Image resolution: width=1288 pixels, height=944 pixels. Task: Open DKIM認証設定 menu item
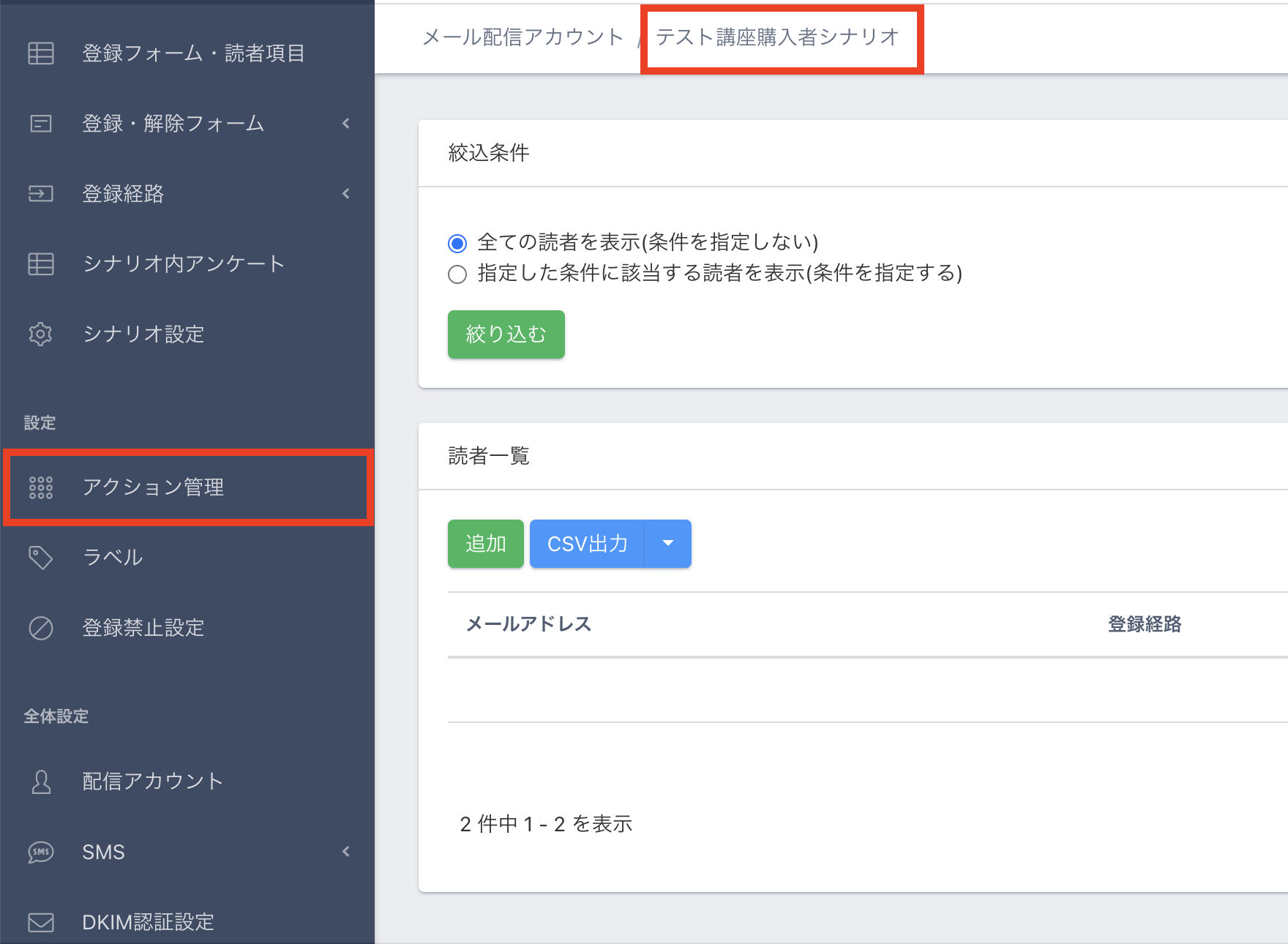pyautogui.click(x=148, y=922)
